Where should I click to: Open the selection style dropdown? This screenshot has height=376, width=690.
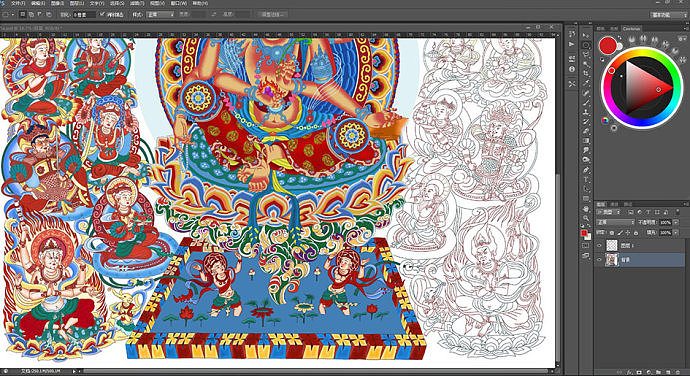point(161,14)
